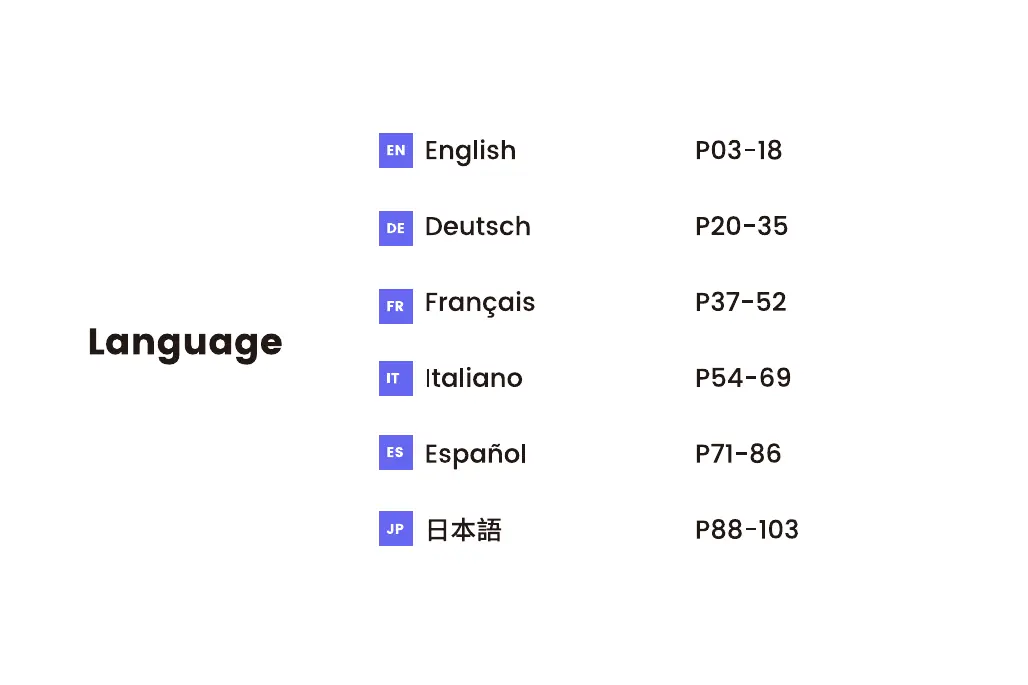Click the bold Language heading
Screen dimensions: 1028x685
click(x=185, y=343)
